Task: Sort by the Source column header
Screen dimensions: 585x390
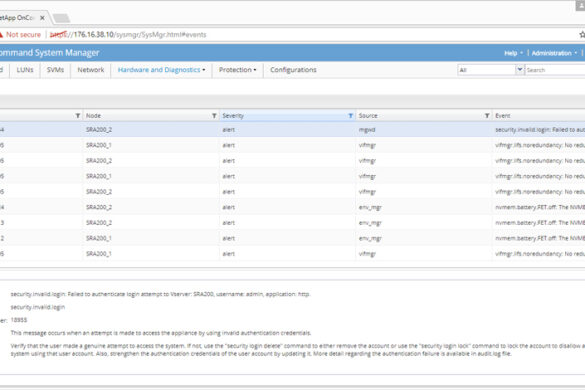Action: pyautogui.click(x=368, y=116)
